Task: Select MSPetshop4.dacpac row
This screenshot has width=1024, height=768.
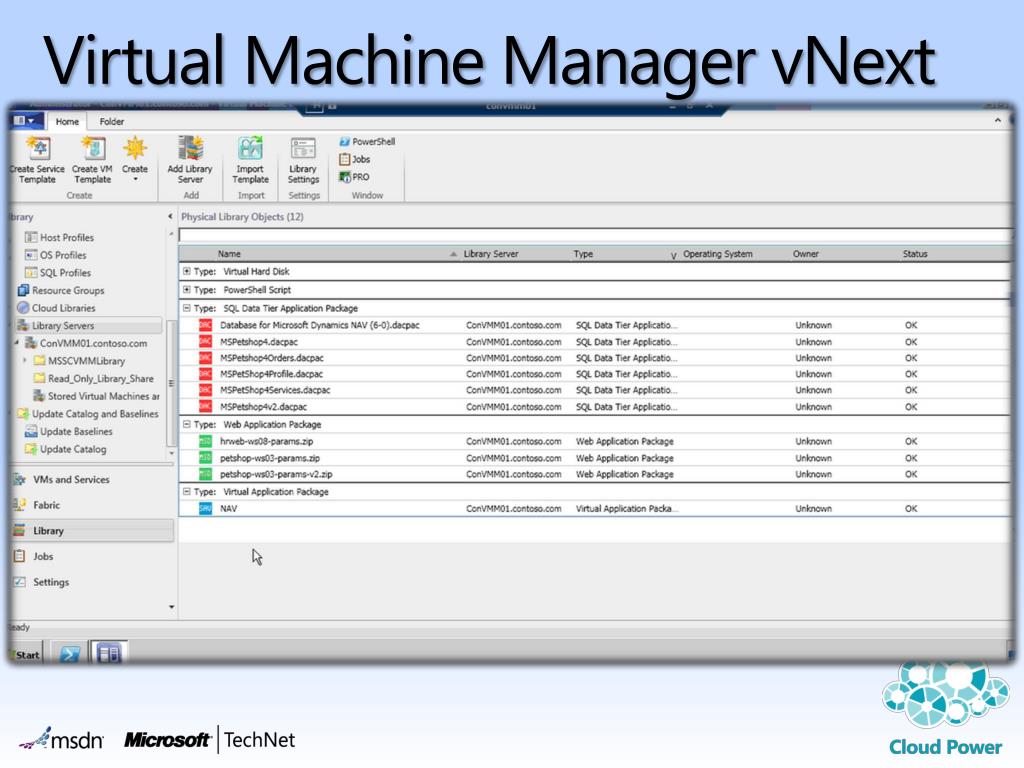Action: [x=594, y=342]
